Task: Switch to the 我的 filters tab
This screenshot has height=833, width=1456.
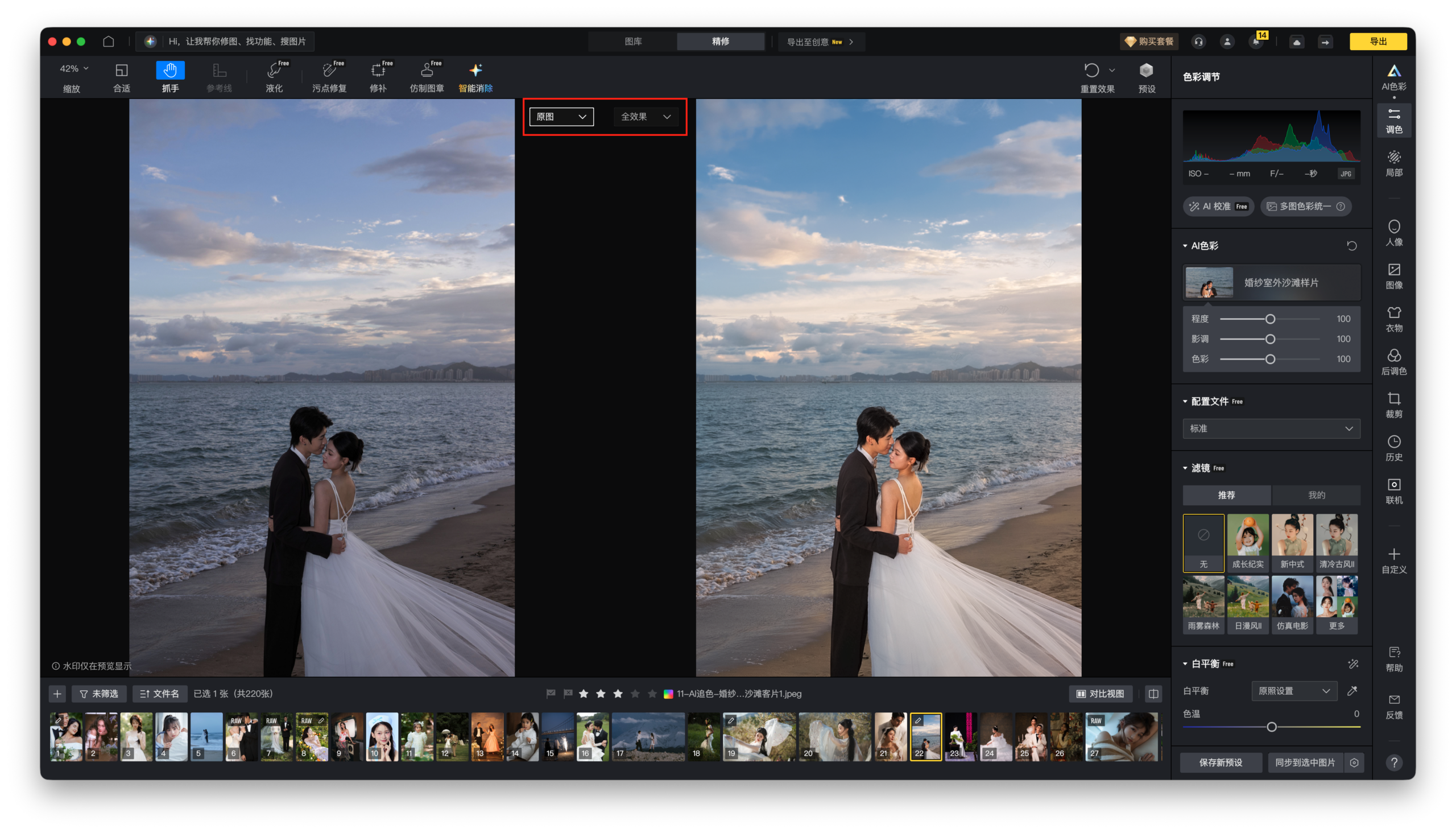Action: 1316,495
